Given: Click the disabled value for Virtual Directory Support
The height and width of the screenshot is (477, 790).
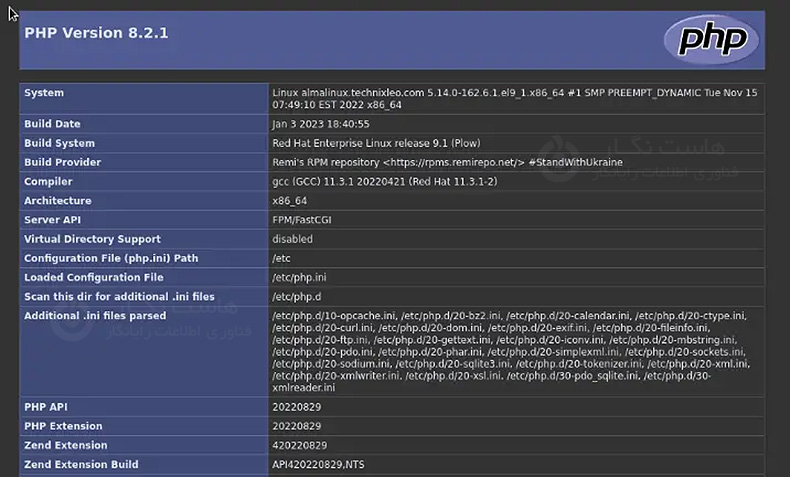Looking at the screenshot, I should click(292, 239).
